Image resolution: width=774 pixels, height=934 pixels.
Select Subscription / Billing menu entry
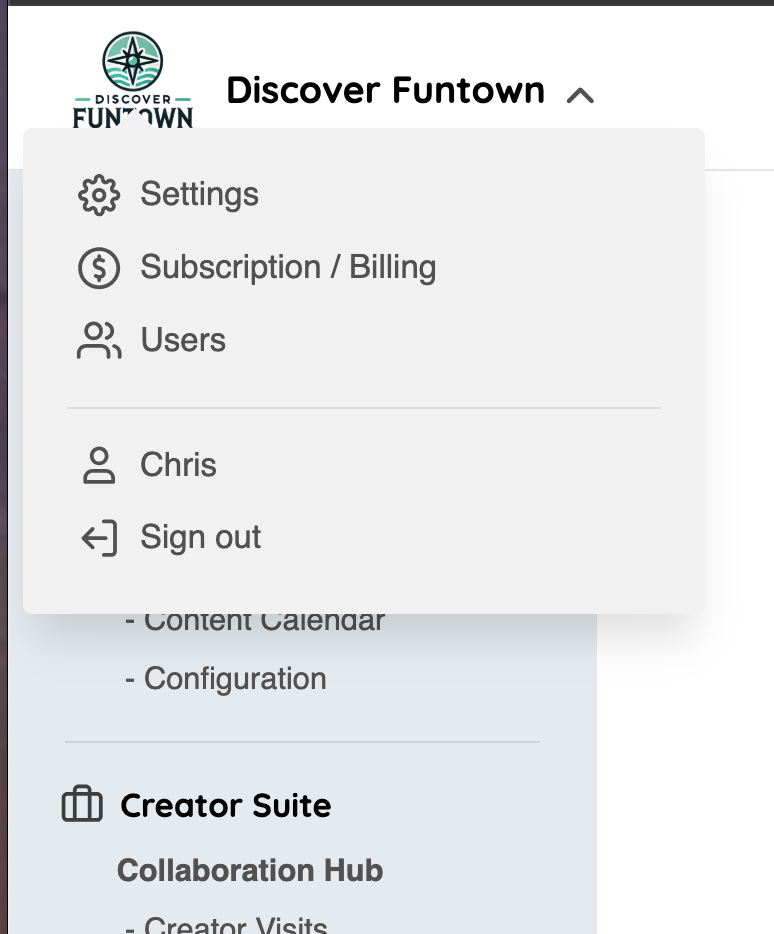coord(288,267)
